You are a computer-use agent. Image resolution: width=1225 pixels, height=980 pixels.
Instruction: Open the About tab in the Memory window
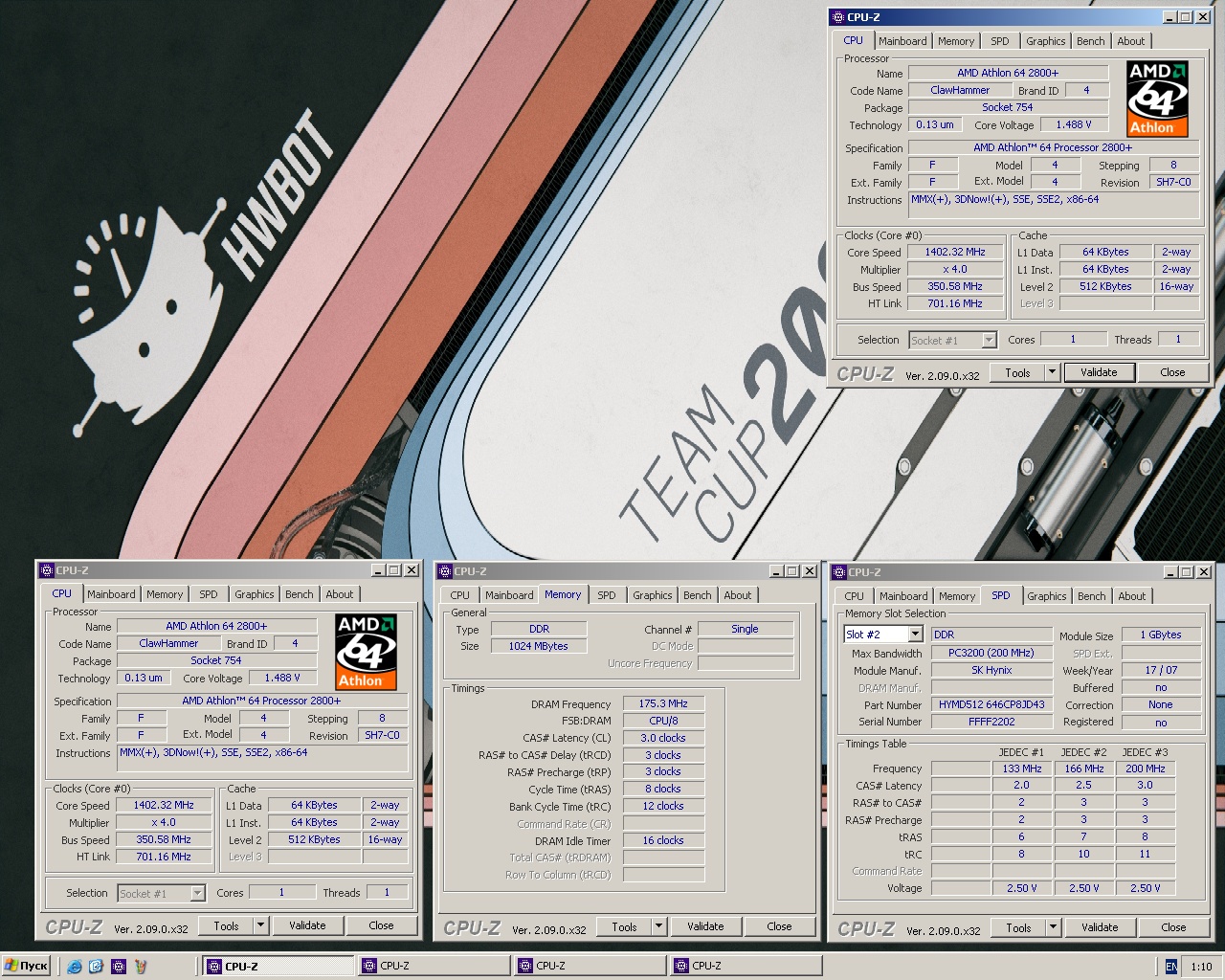click(738, 595)
